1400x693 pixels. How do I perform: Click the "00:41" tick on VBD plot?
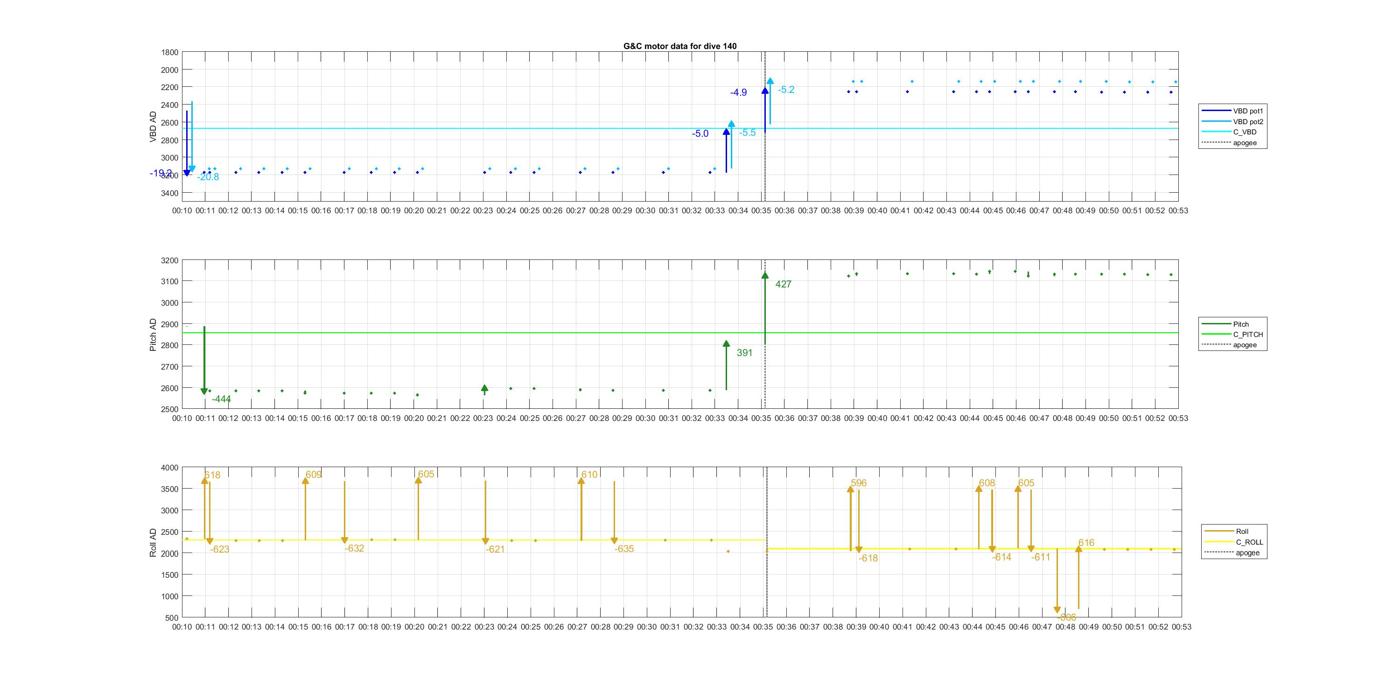point(900,211)
